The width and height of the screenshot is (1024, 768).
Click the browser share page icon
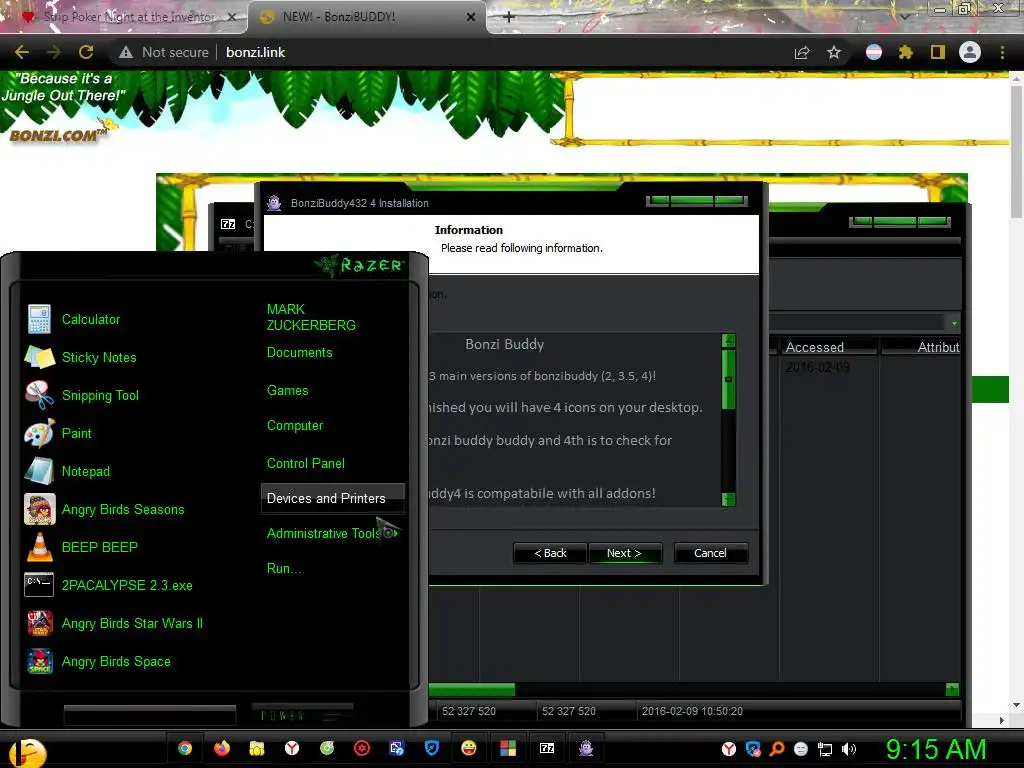coord(802,52)
